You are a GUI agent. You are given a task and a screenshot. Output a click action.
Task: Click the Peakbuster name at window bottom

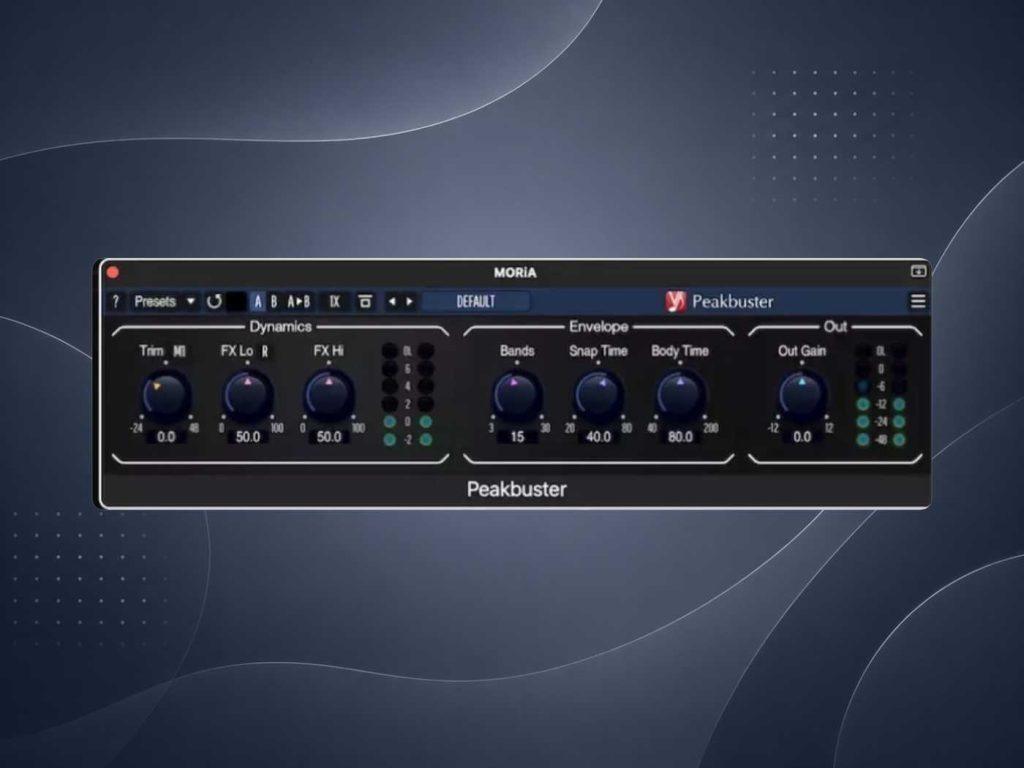(517, 489)
